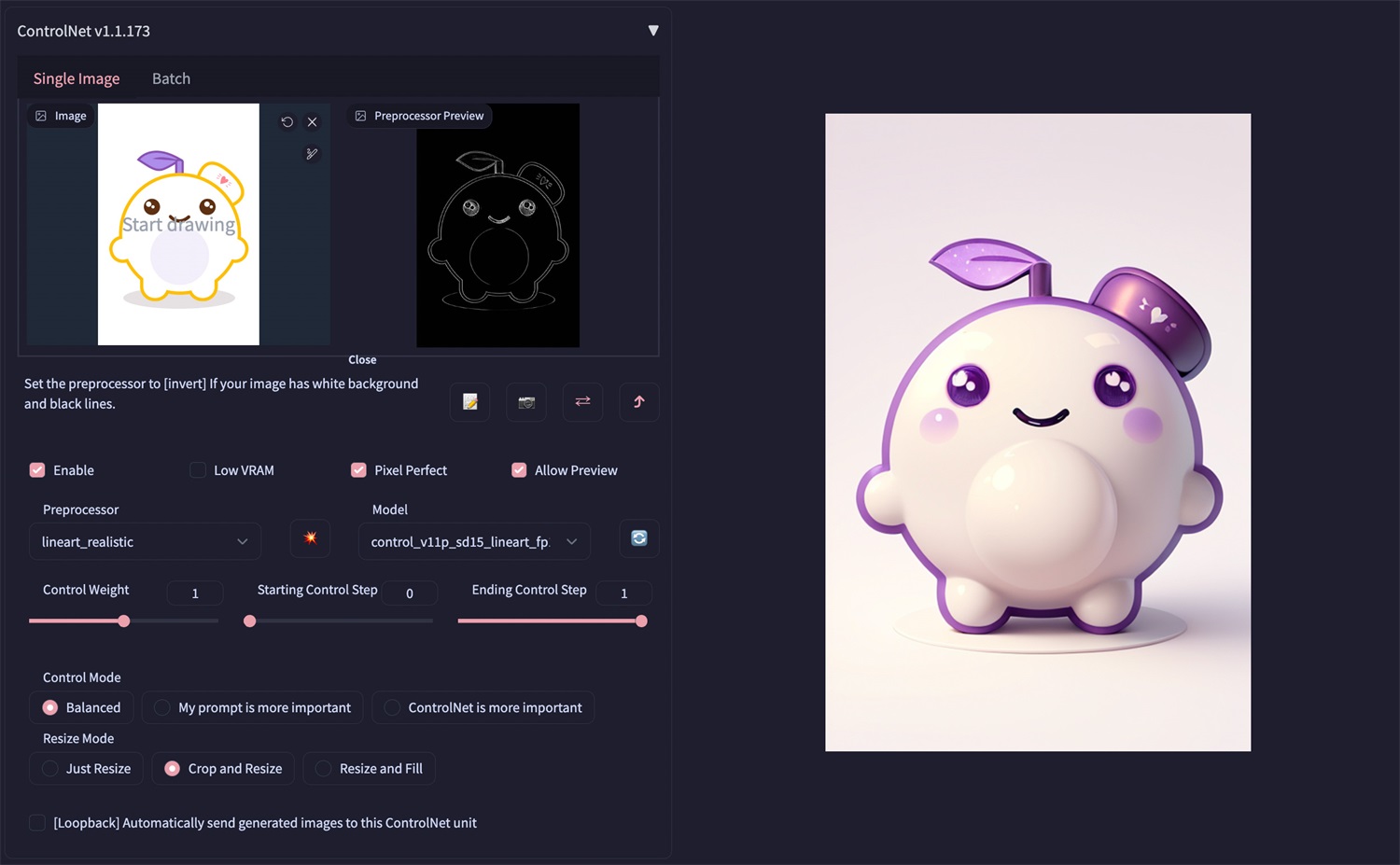1400x865 pixels.
Task: Switch to the Batch tab
Action: pos(171,78)
